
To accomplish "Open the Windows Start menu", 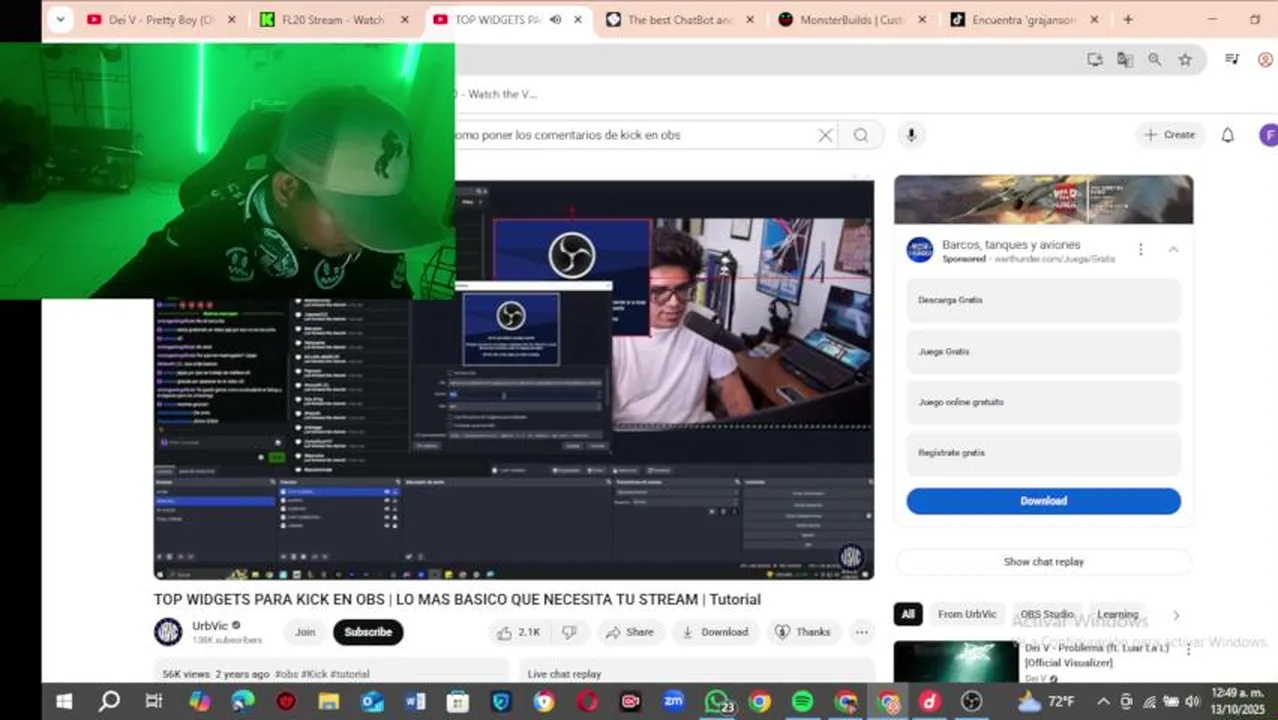I will [x=65, y=702].
